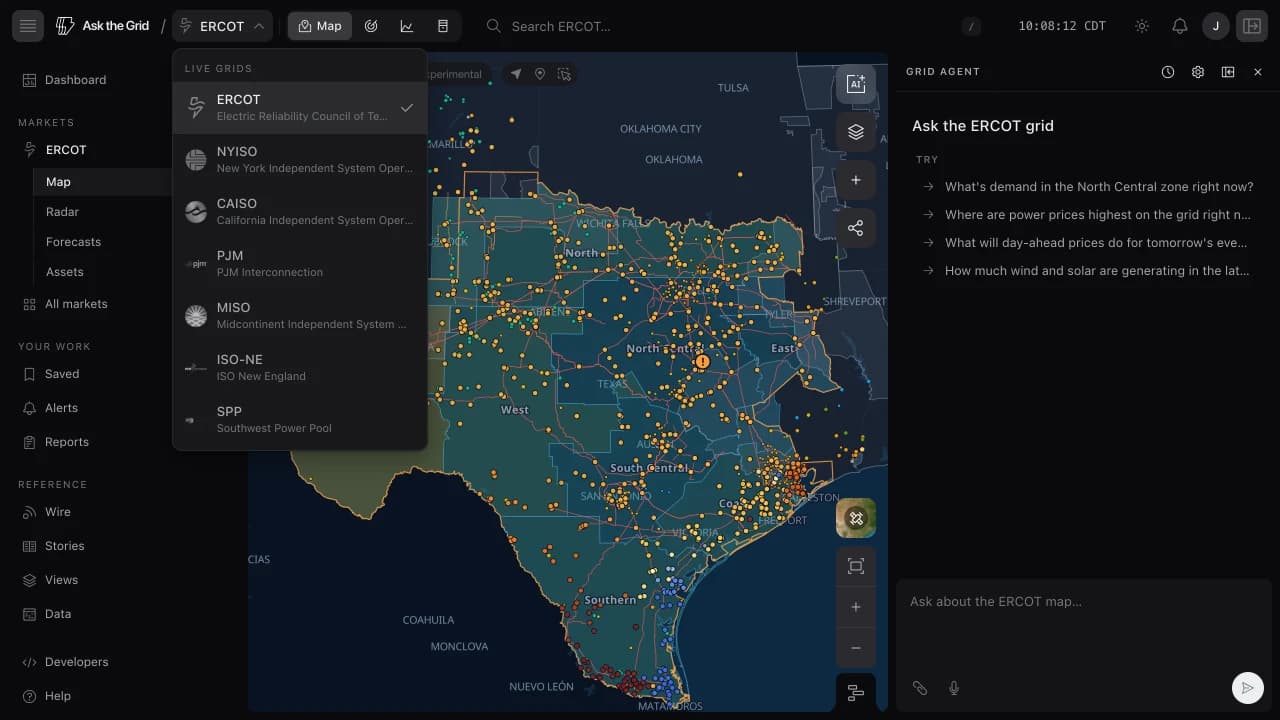Select the pin marker map tool
Screen dimensions: 1280x720
pyautogui.click(x=540, y=74)
